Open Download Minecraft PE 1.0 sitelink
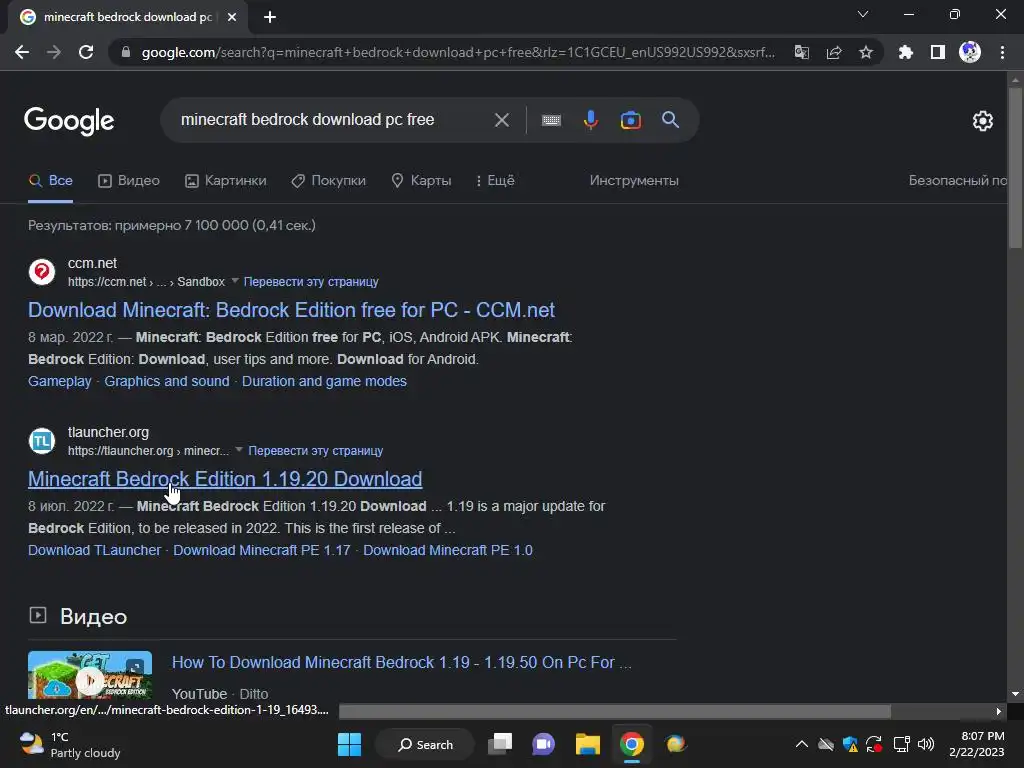Image resolution: width=1024 pixels, height=768 pixels. 448,551
